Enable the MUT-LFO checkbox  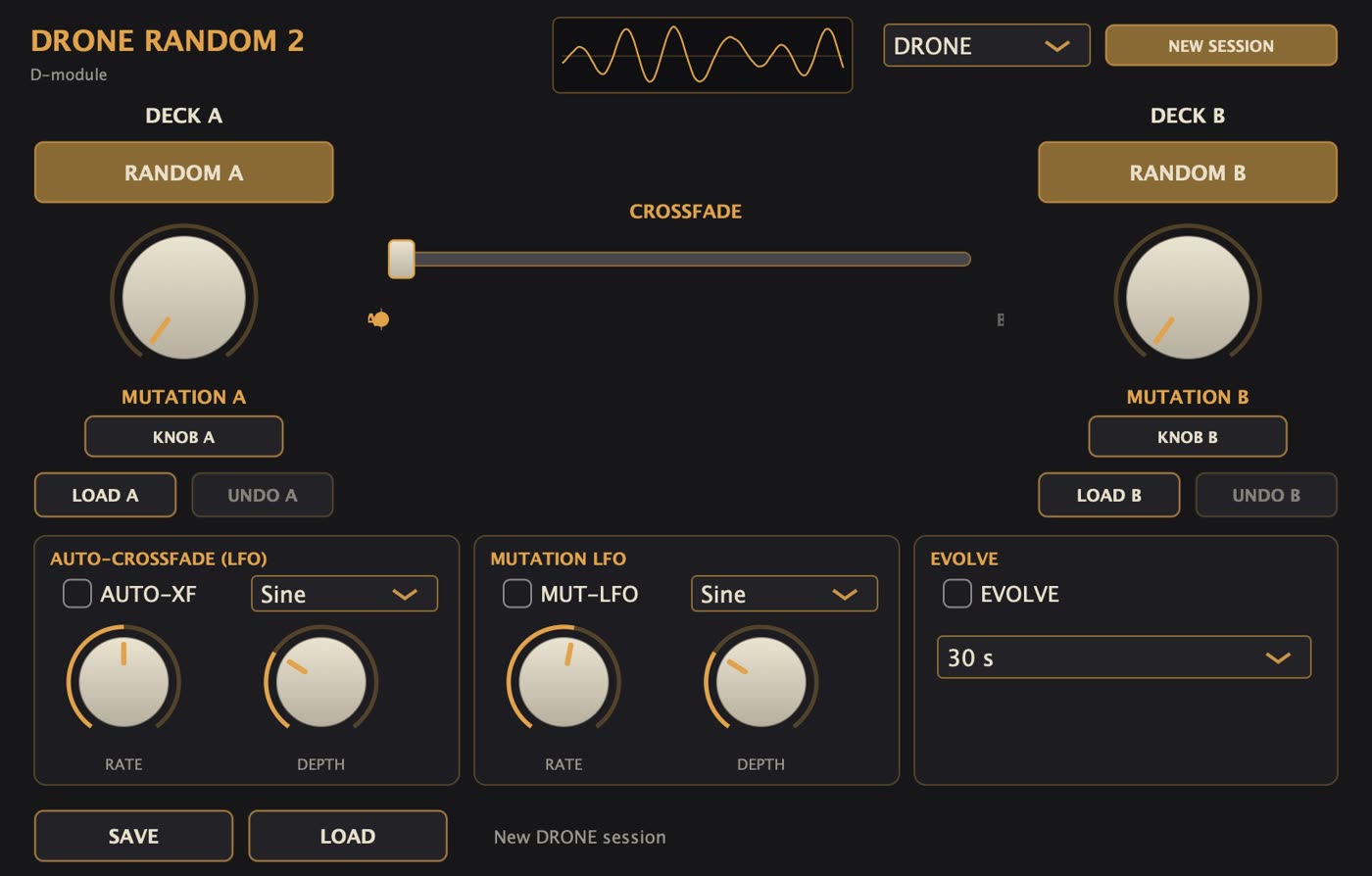pos(517,594)
